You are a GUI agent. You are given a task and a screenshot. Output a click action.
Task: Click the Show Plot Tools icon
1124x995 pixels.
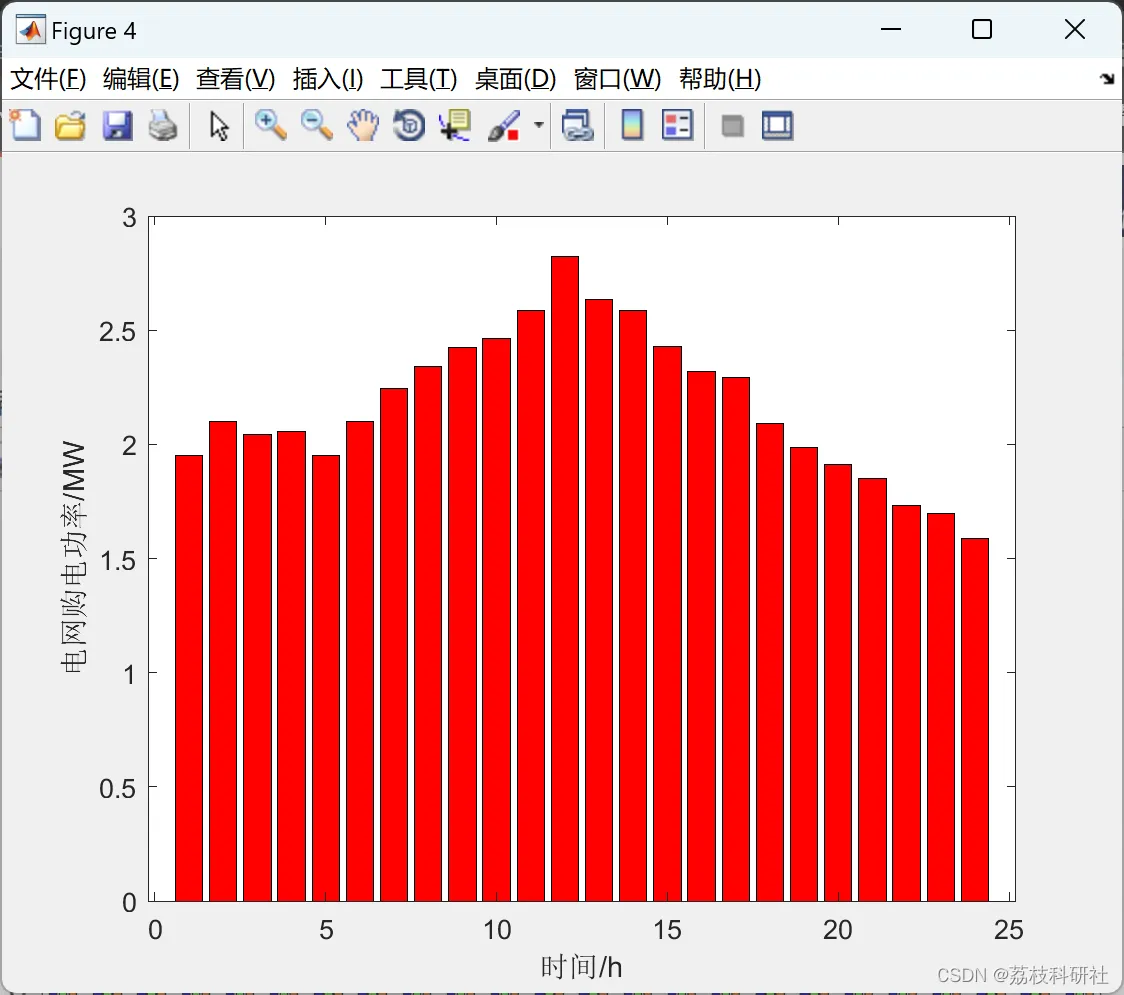pos(777,125)
